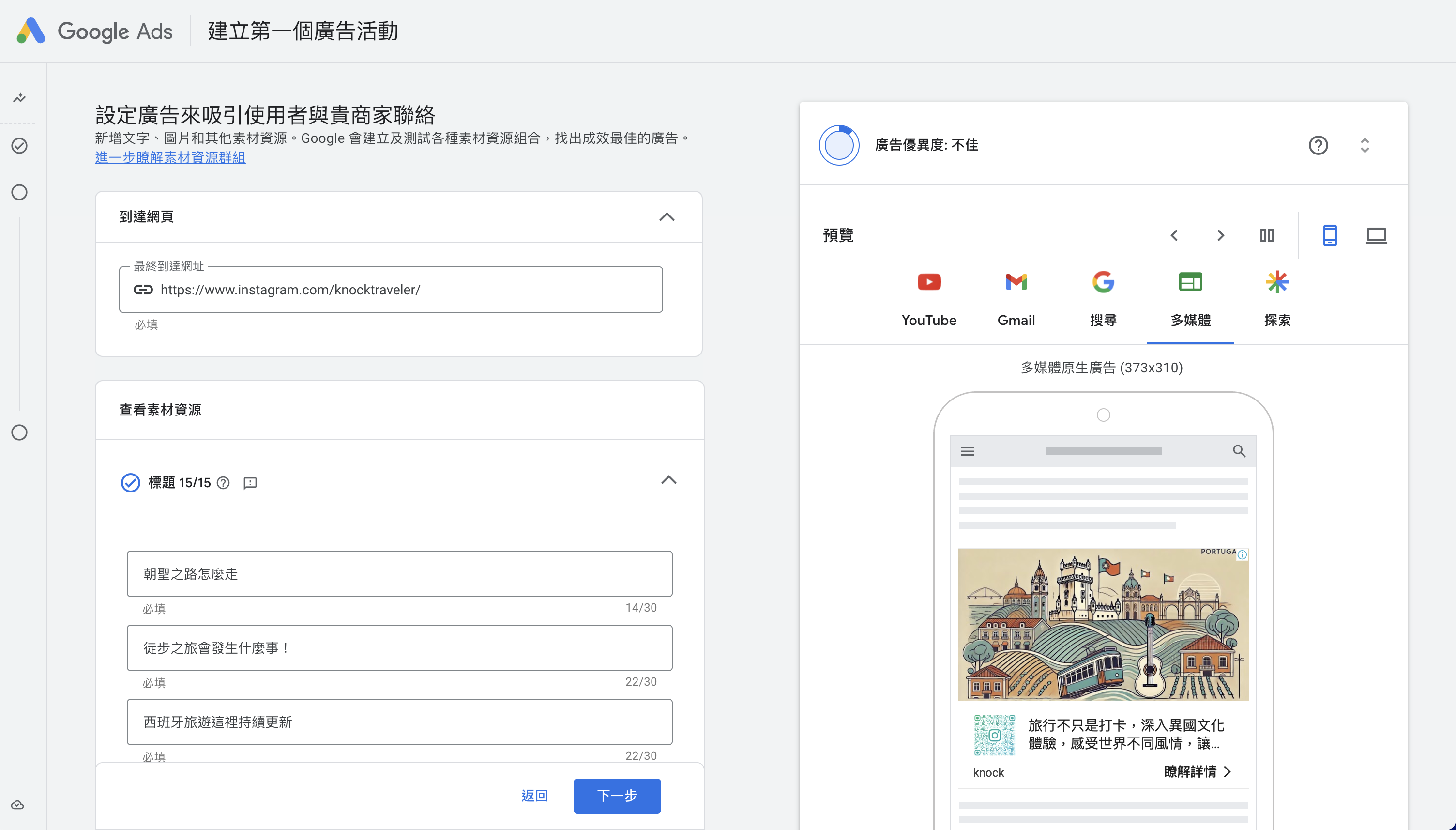This screenshot has width=1456, height=830.
Task: Click the search icon in phone preview
Action: (x=1239, y=451)
